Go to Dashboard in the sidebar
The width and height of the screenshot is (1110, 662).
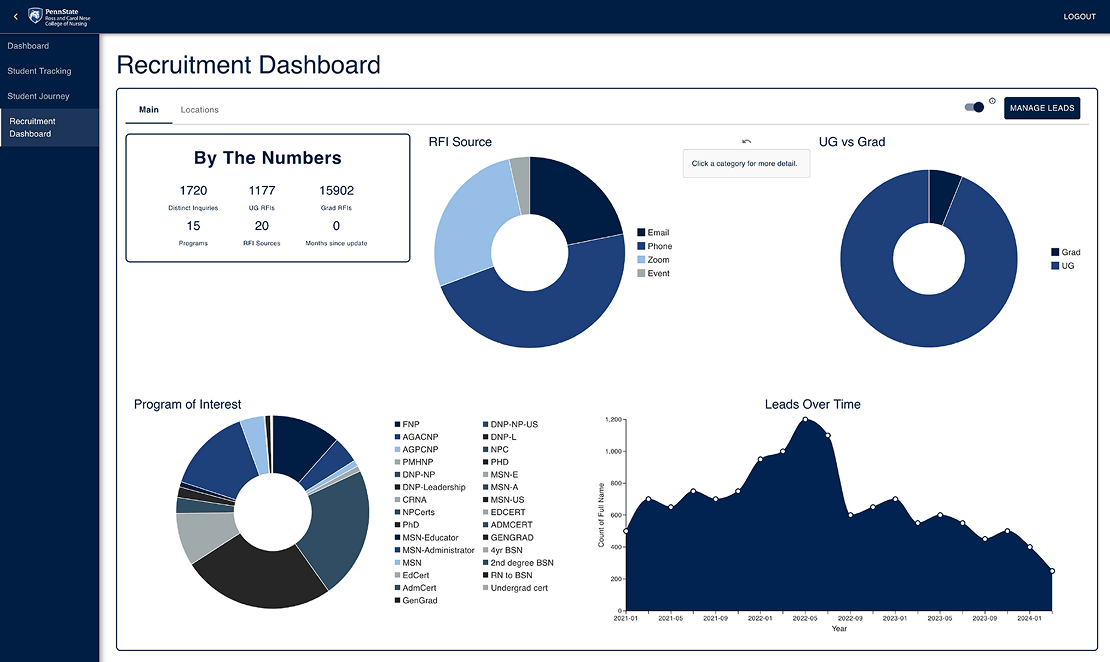click(28, 46)
